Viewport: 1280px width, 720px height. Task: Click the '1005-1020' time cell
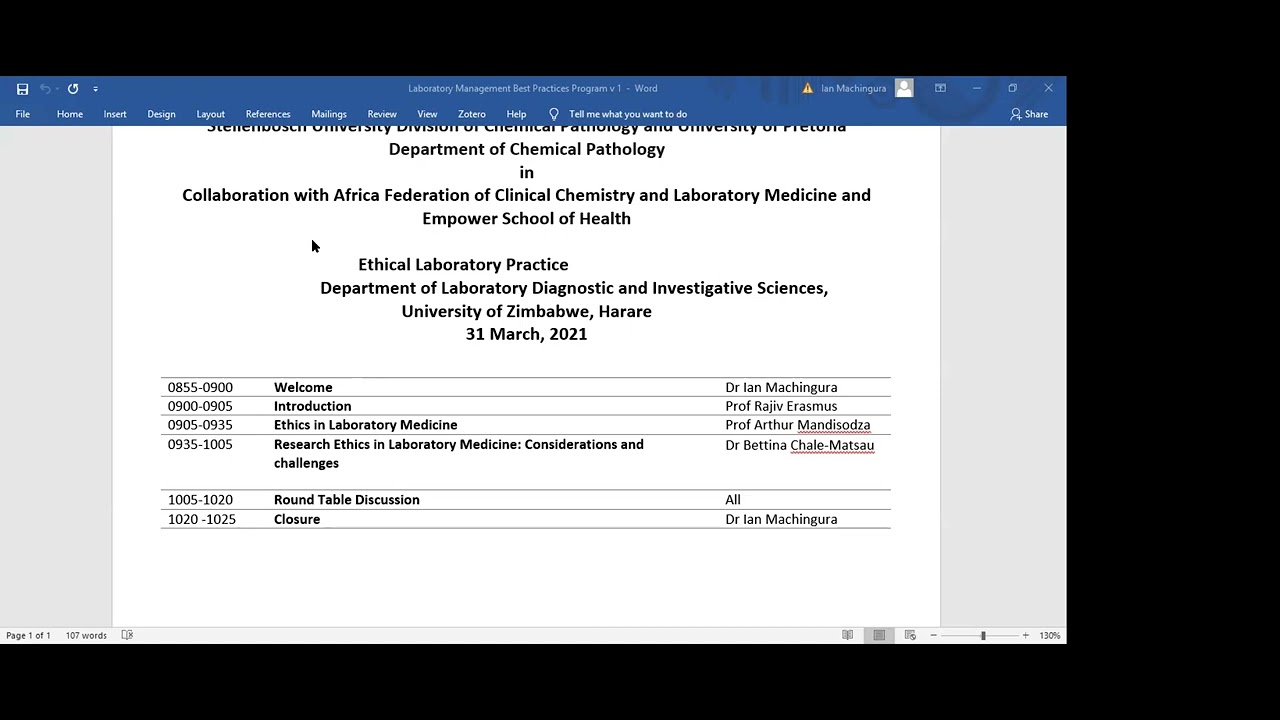pos(200,500)
